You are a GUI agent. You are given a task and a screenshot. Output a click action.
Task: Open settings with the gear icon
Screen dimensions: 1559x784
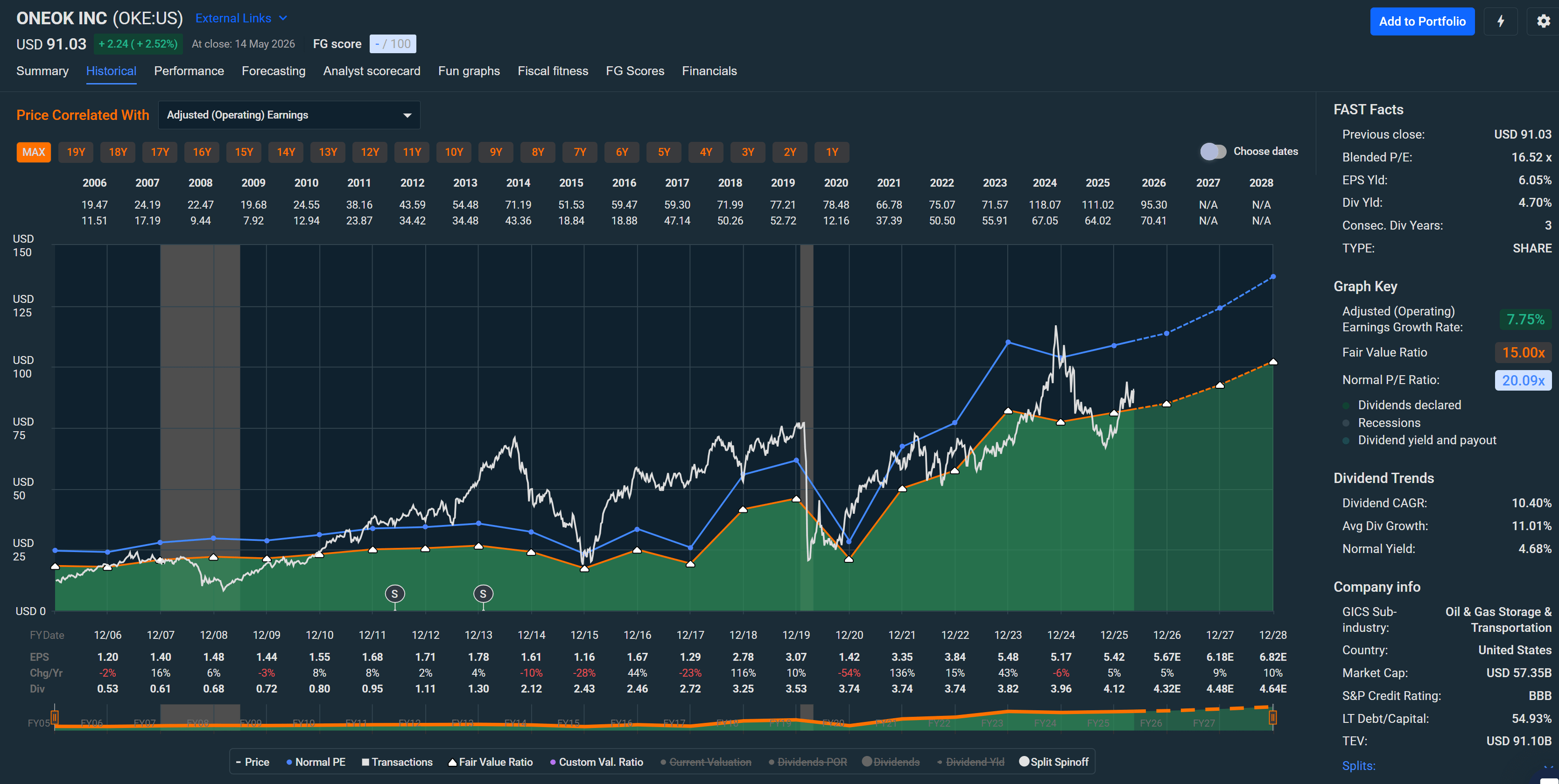(1543, 21)
